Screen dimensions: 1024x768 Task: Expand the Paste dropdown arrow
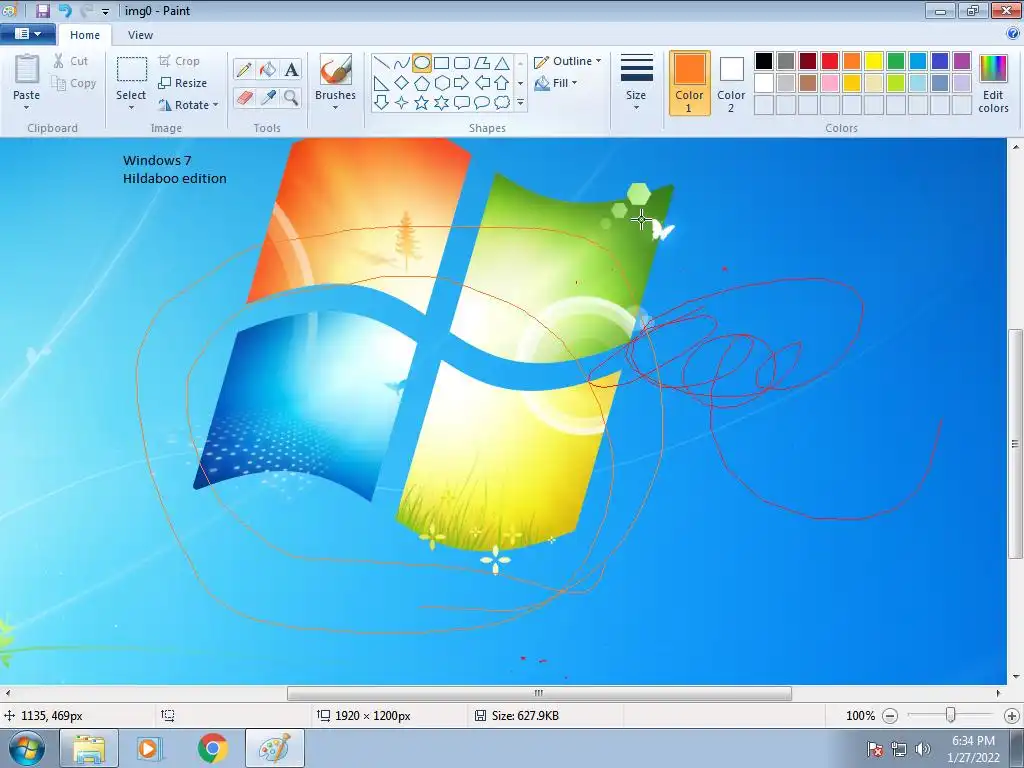(27, 108)
